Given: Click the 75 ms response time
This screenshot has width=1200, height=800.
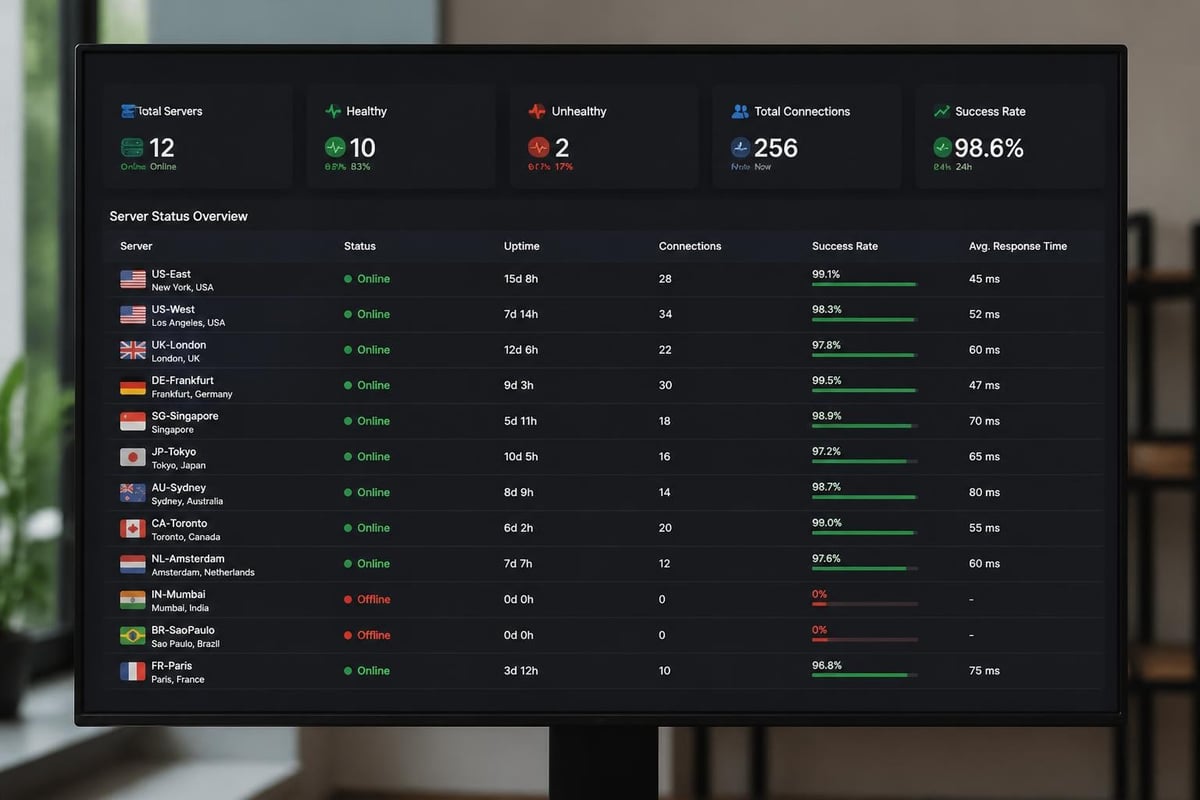Looking at the screenshot, I should pyautogui.click(x=984, y=671).
